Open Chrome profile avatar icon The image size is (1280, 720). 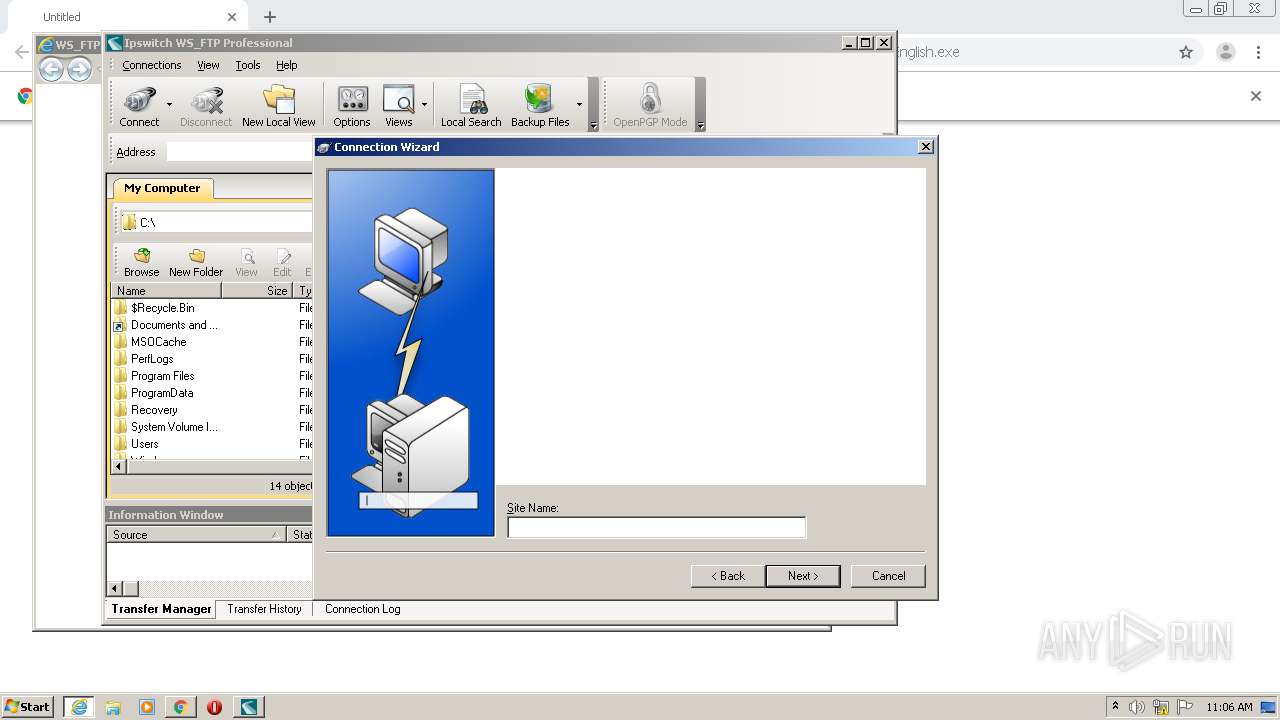click(x=1225, y=52)
